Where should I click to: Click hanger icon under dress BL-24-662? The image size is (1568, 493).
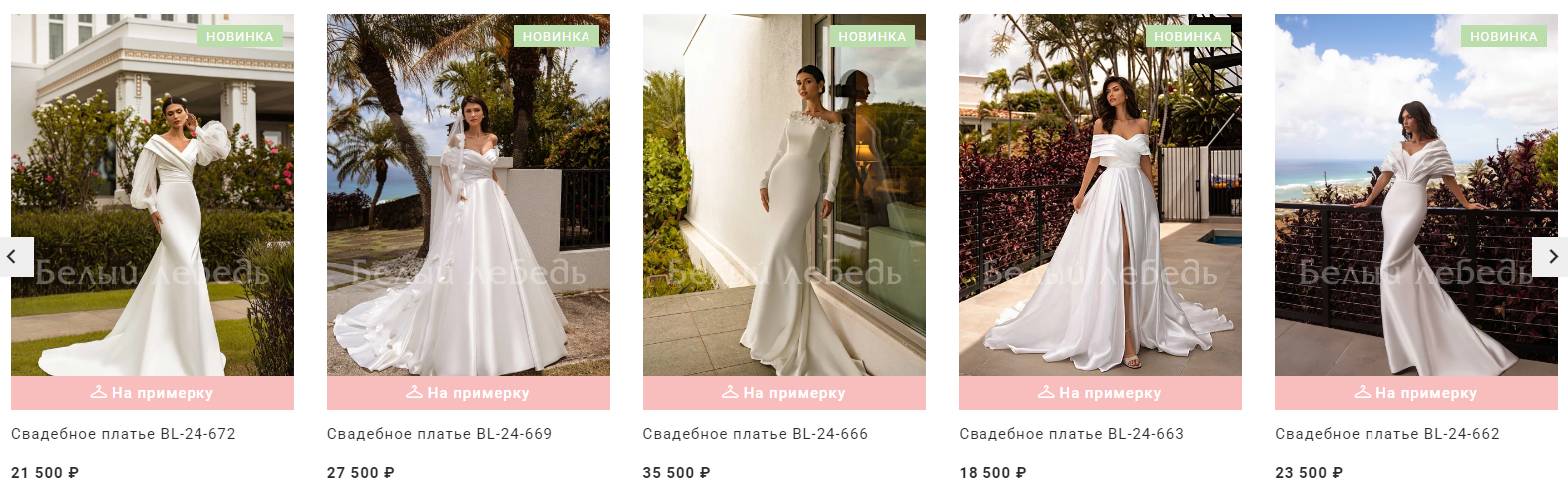(x=1363, y=392)
